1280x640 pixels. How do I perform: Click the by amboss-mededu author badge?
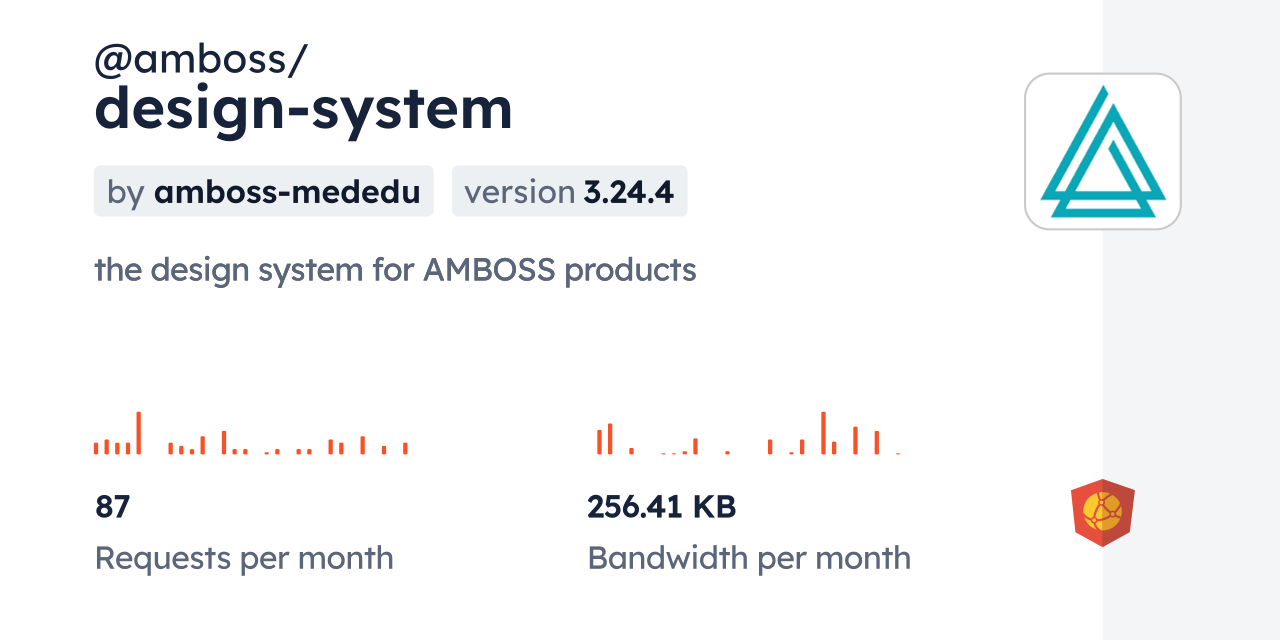[263, 191]
